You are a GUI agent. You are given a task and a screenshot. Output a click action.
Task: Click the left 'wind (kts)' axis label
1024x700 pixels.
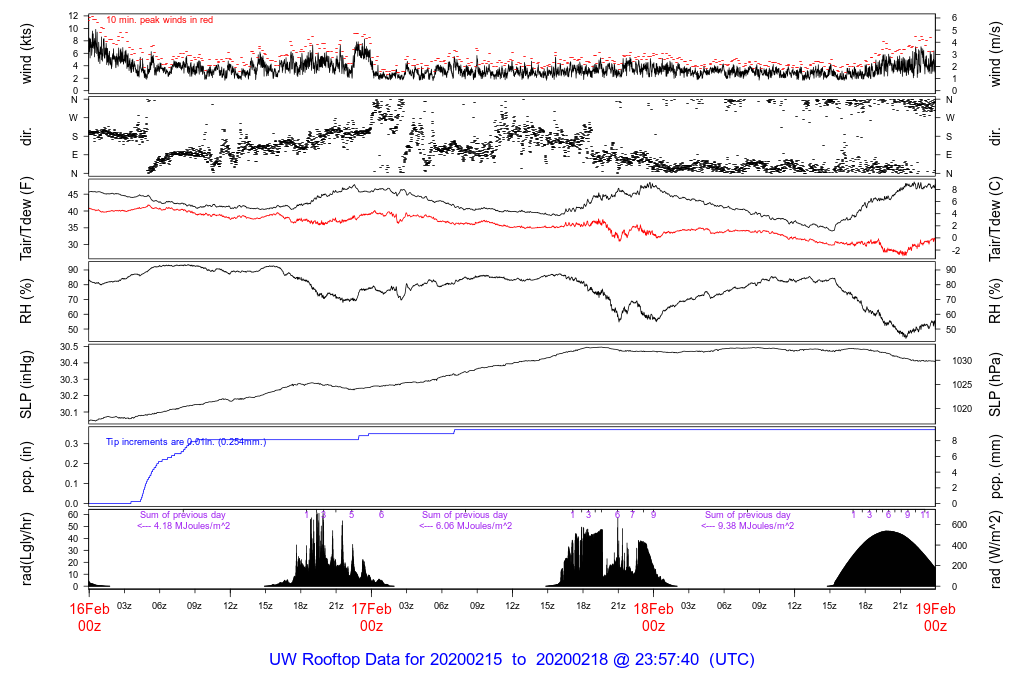(26, 54)
